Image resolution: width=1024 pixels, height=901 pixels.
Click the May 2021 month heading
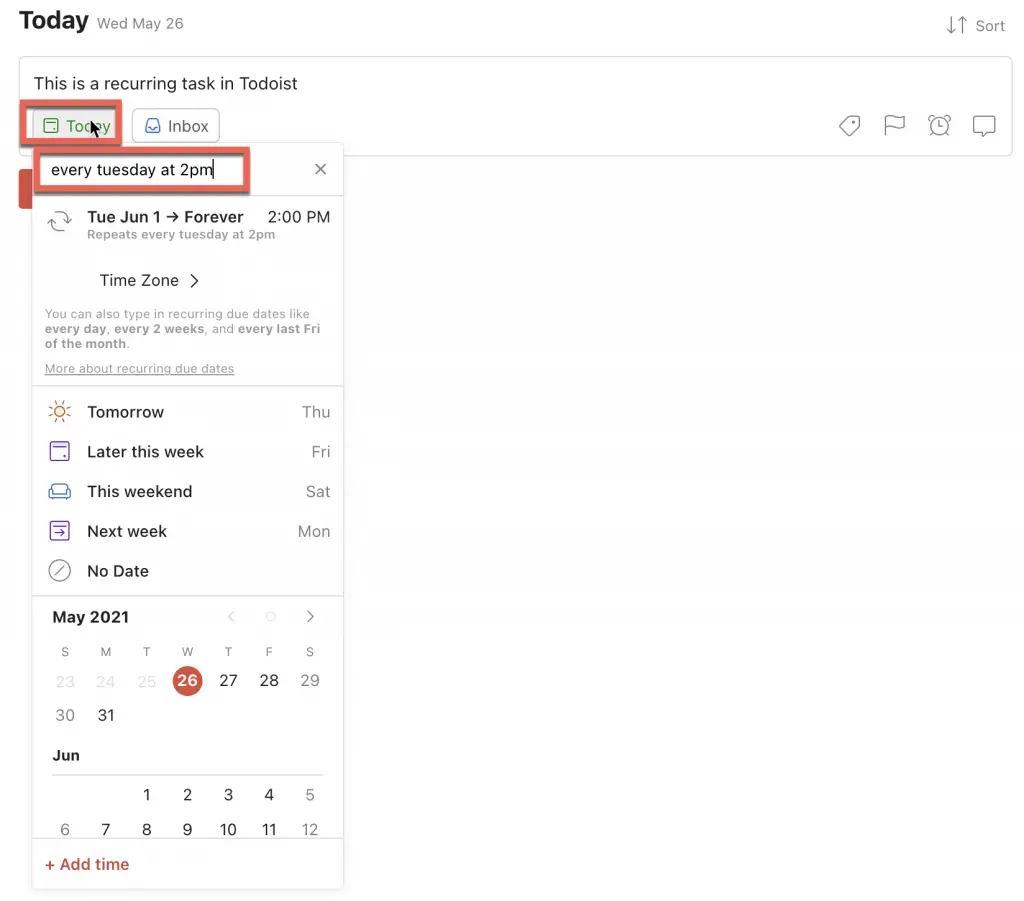click(91, 617)
